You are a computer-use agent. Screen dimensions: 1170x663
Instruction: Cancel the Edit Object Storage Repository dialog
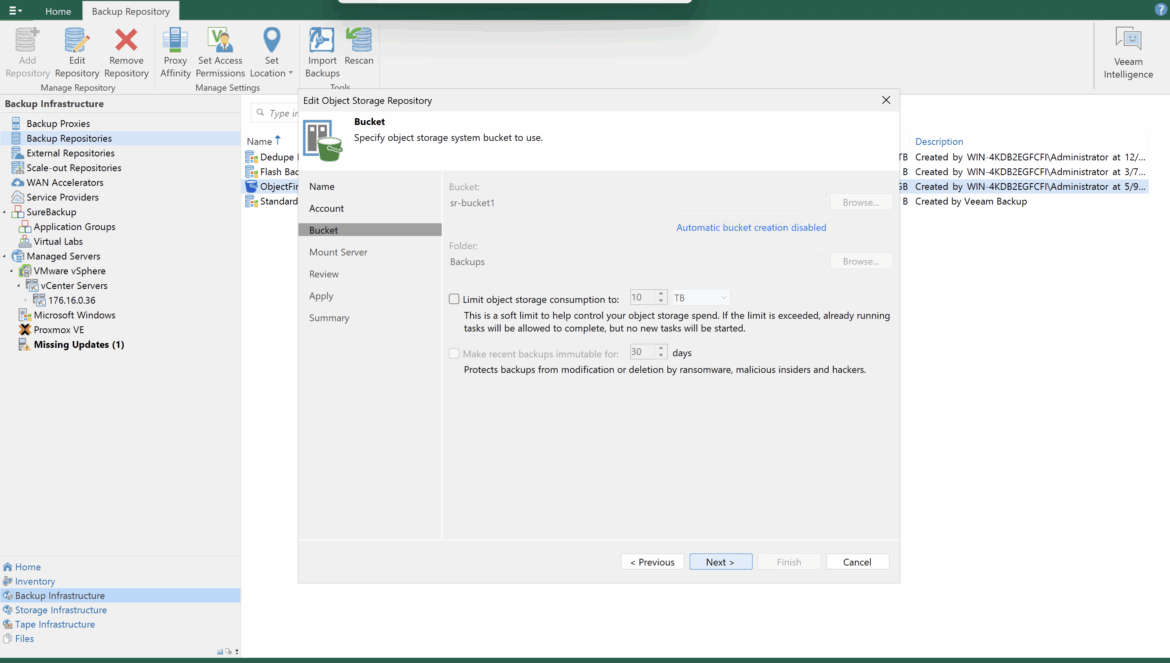tap(857, 562)
